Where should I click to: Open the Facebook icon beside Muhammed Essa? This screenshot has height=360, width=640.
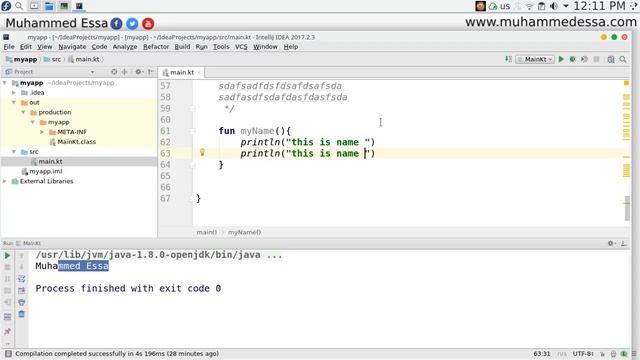(116, 24)
